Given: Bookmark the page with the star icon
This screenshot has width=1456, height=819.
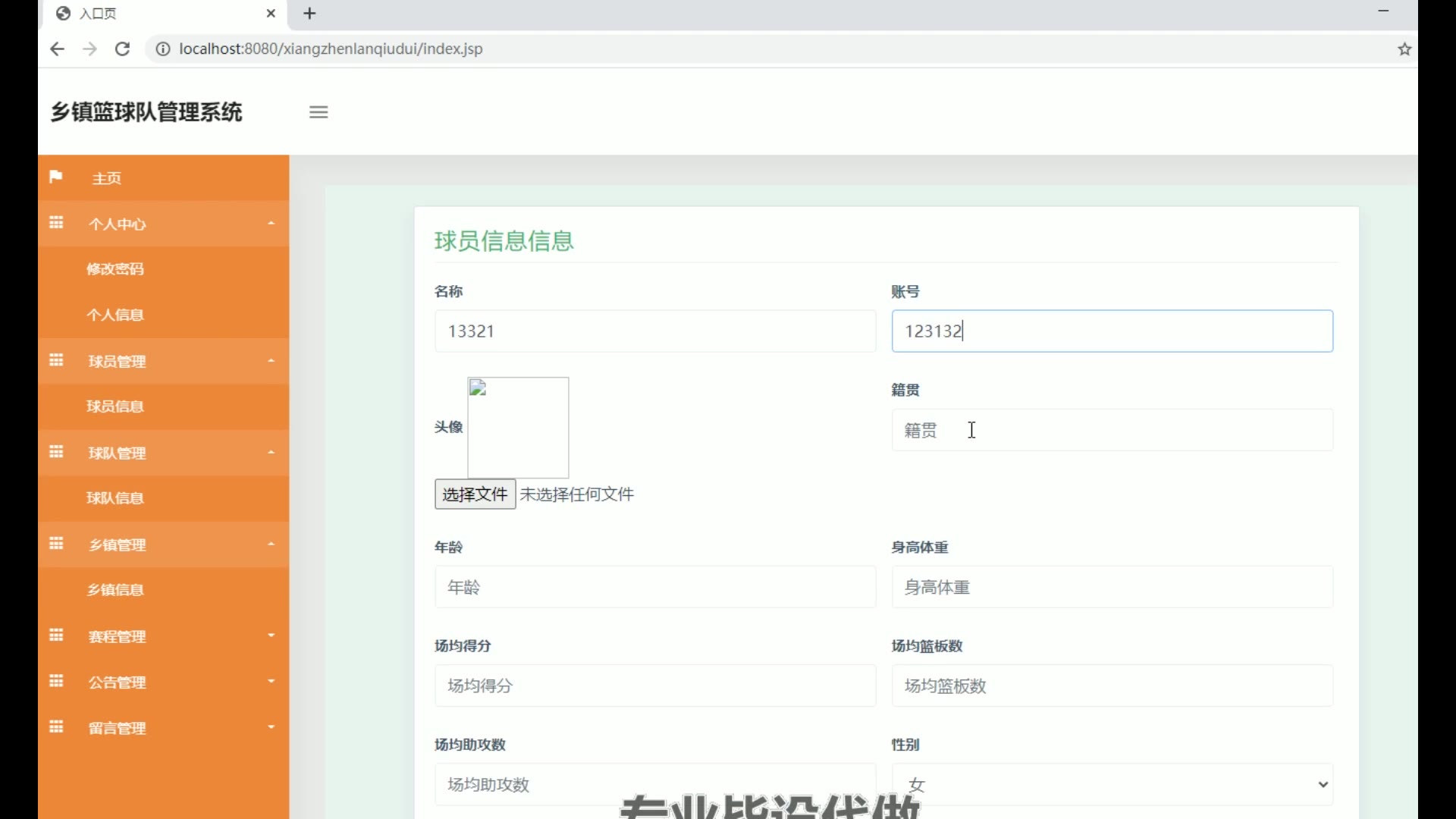Looking at the screenshot, I should 1404,49.
